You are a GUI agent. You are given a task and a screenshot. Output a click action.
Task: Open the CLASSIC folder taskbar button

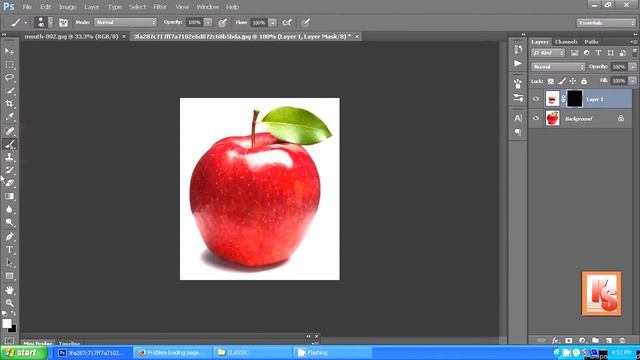click(253, 353)
